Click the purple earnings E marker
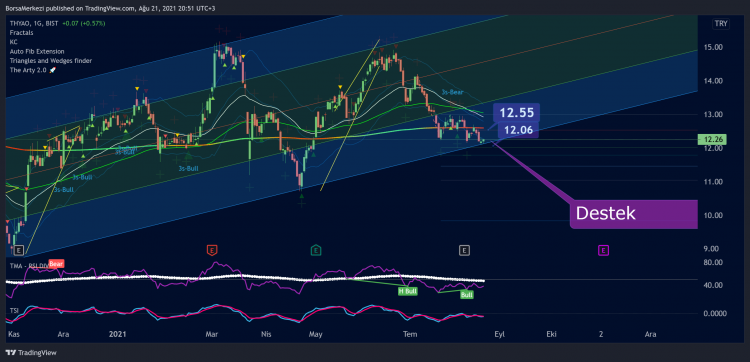 (x=604, y=250)
